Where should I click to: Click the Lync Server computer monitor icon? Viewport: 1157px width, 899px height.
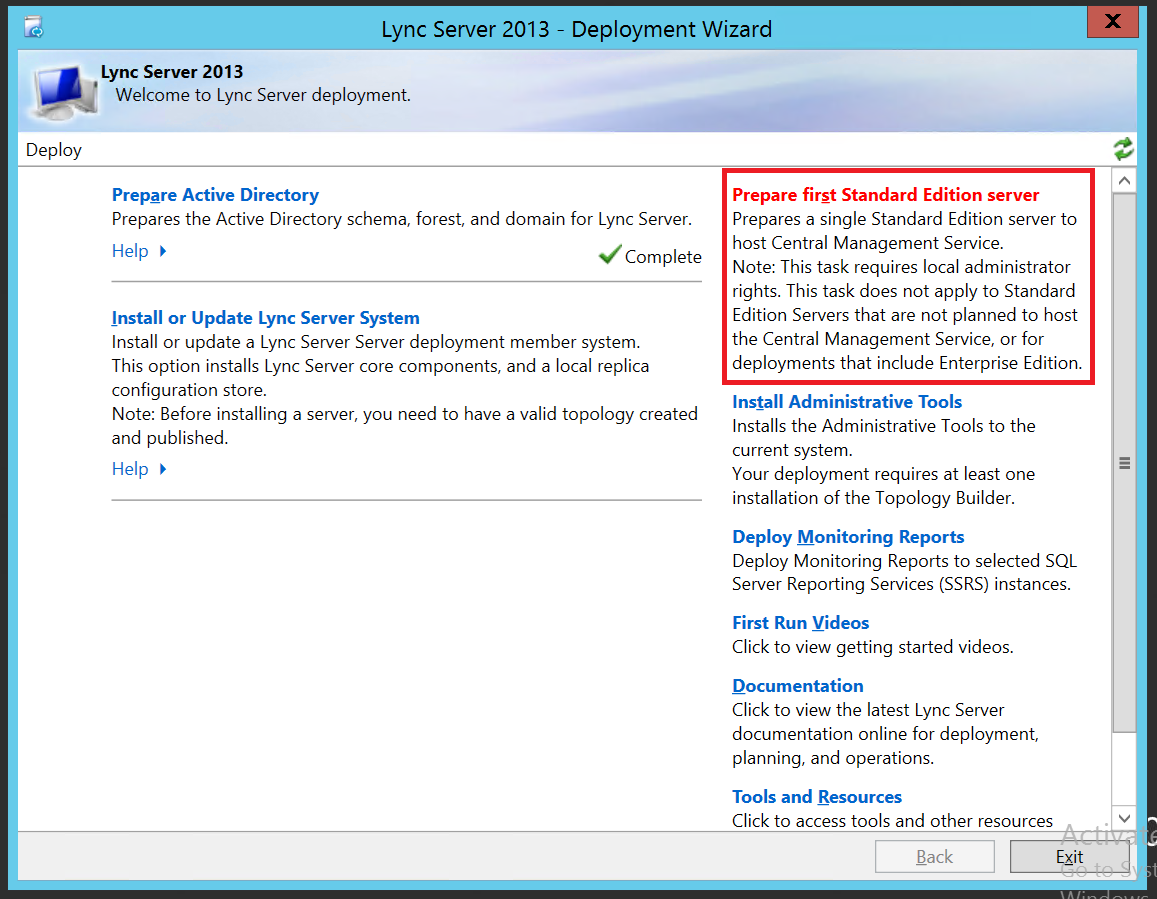[x=64, y=92]
